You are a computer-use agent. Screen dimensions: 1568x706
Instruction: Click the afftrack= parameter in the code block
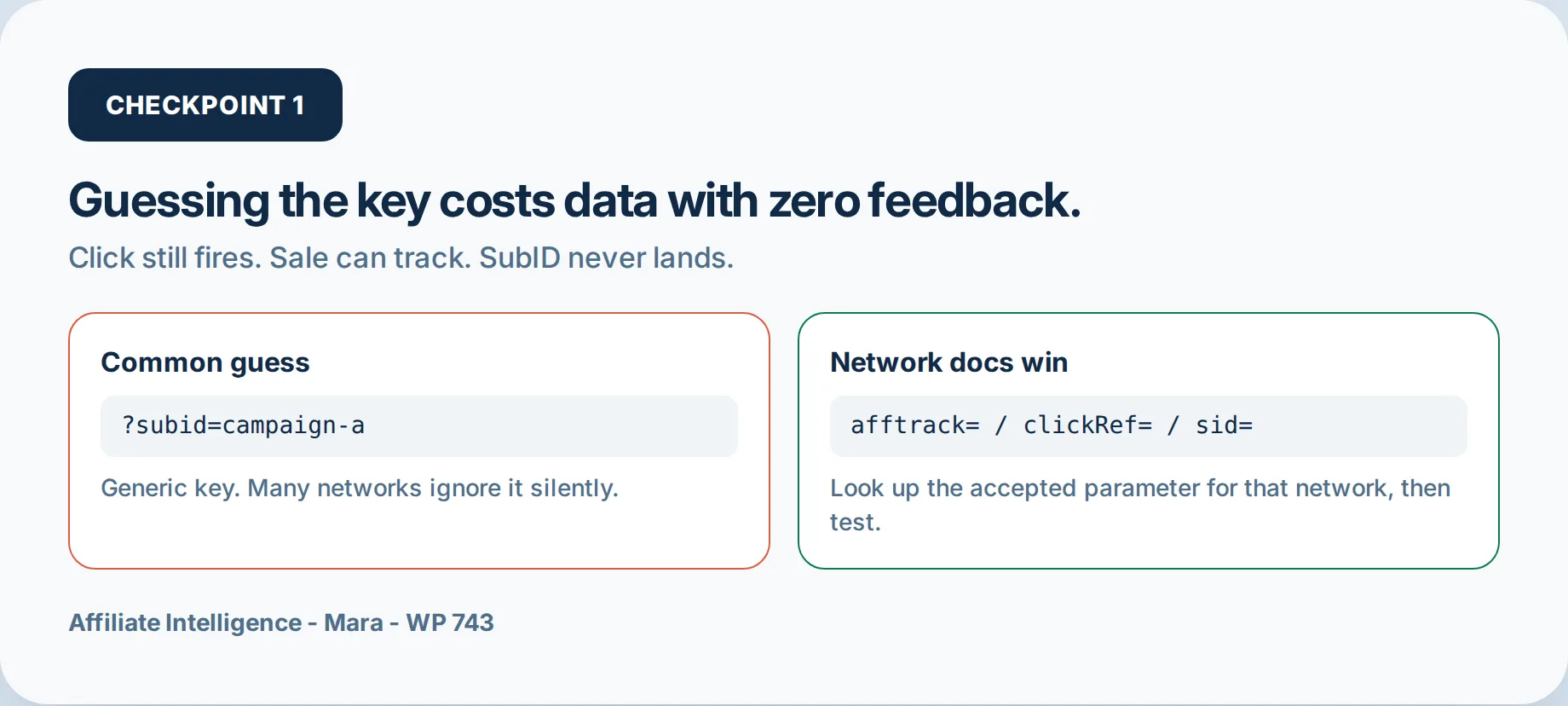915,425
